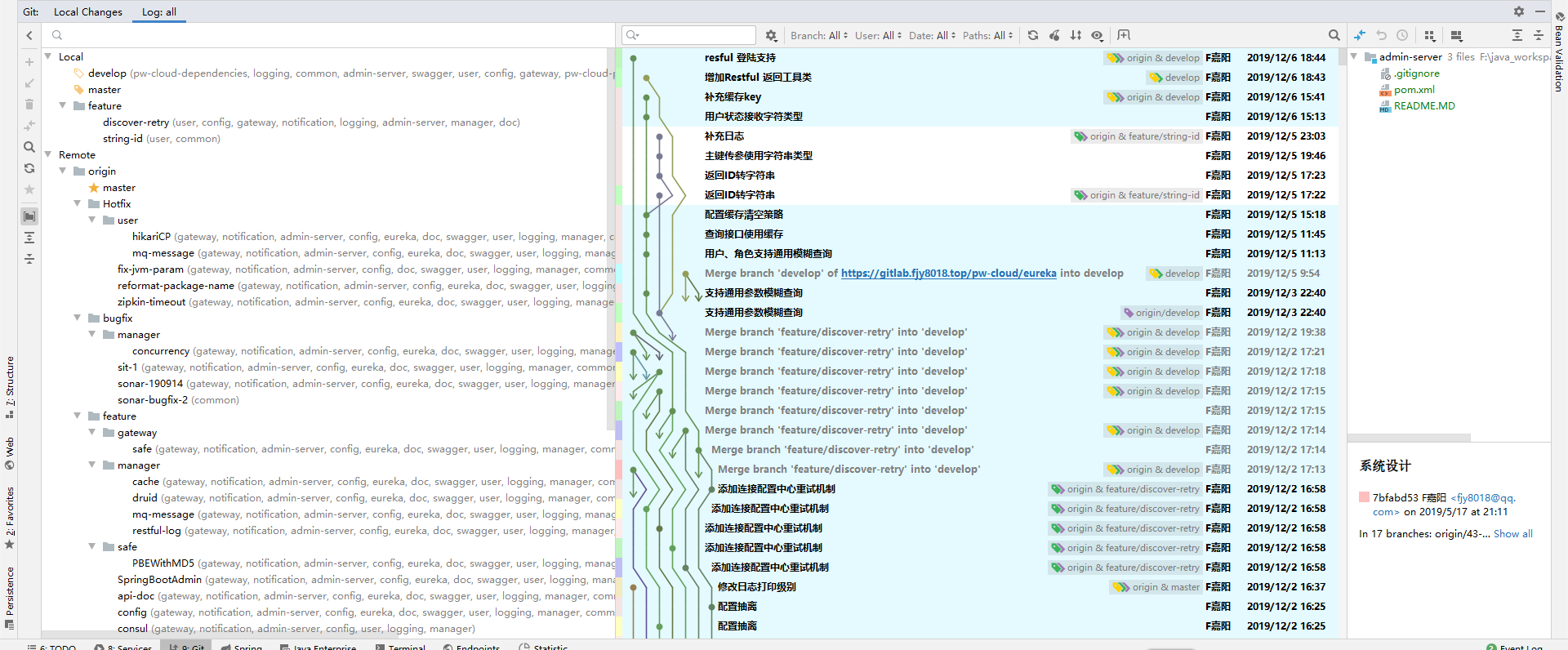1568x650 pixels.
Task: Click Show all branches link
Action: point(1512,533)
